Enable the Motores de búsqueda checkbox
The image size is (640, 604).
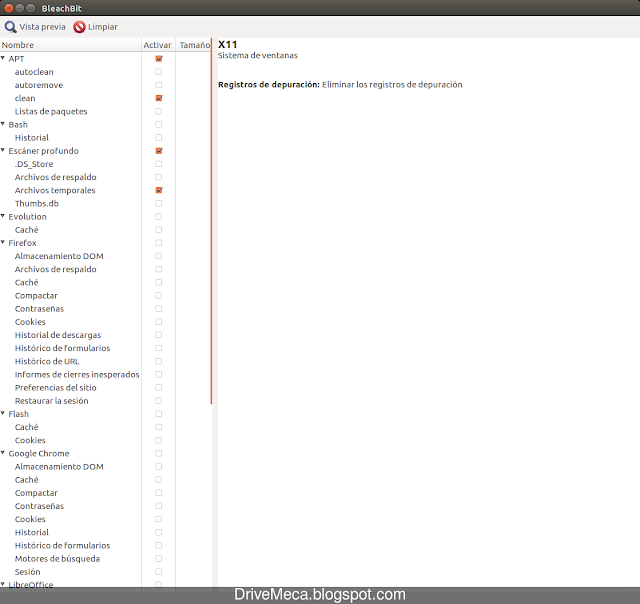159,559
